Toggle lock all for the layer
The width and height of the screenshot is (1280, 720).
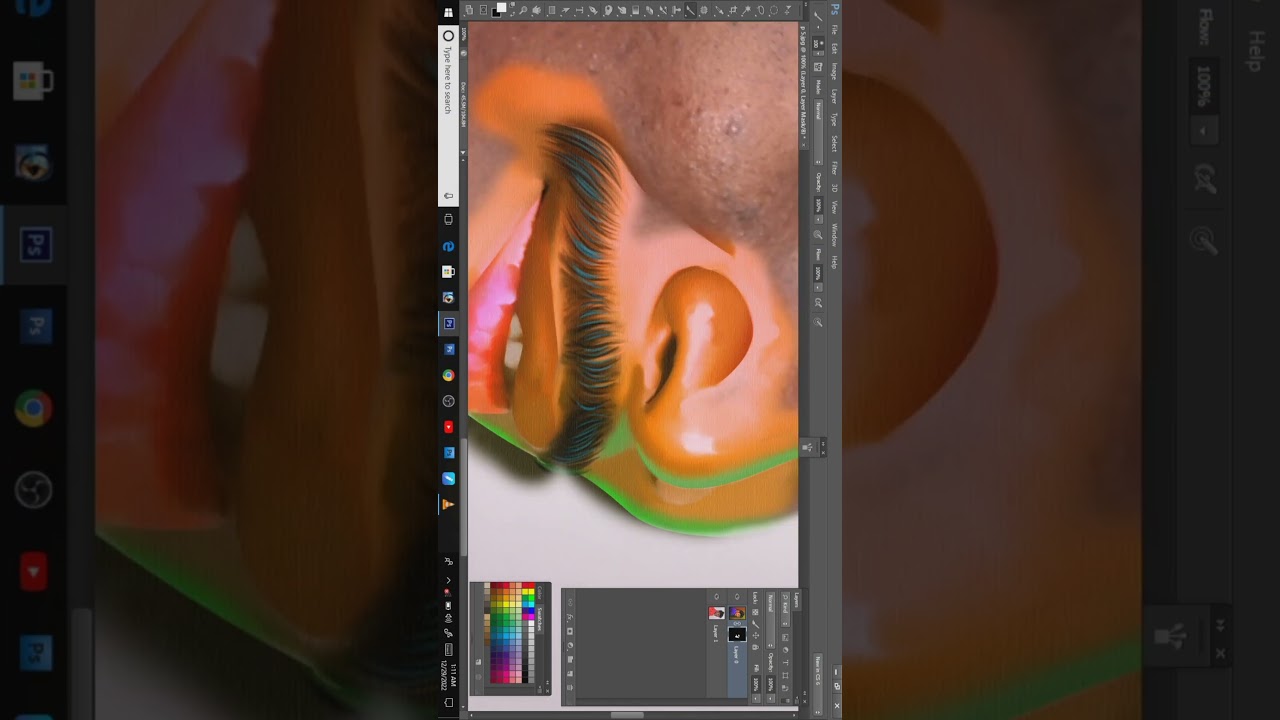tap(755, 648)
